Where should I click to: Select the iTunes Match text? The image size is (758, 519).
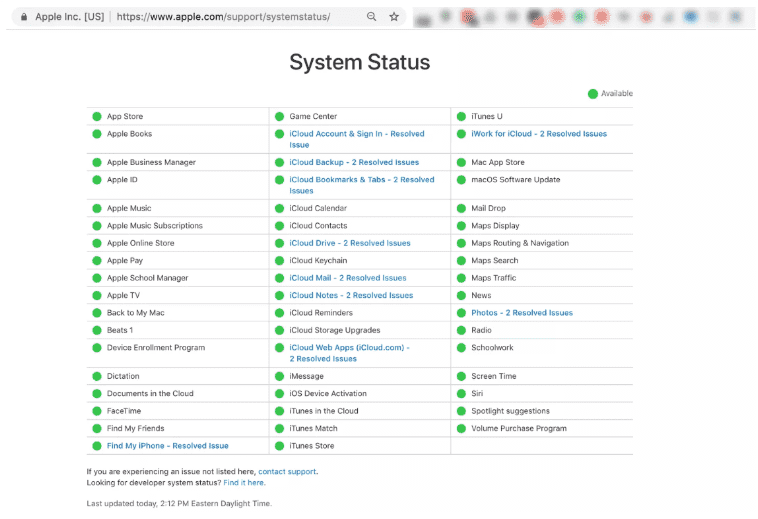[x=313, y=428]
